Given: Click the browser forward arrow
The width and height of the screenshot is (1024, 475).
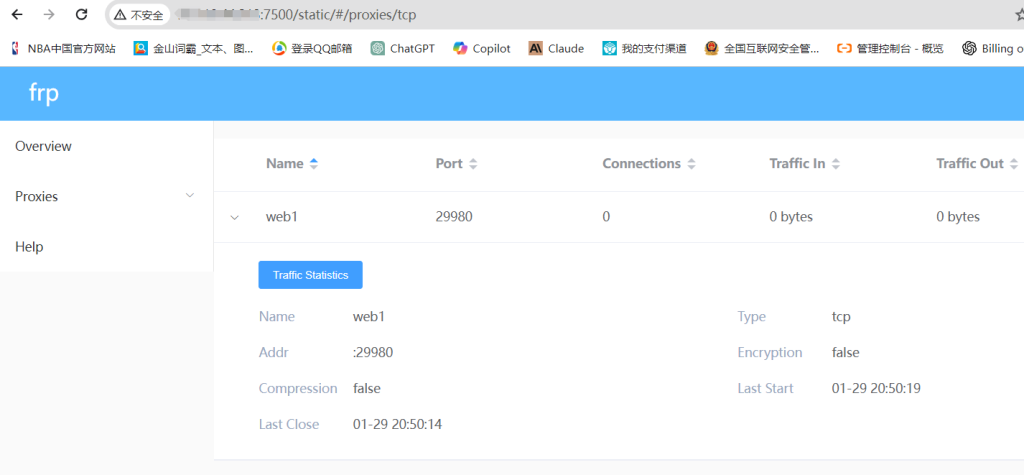Looking at the screenshot, I should point(49,15).
